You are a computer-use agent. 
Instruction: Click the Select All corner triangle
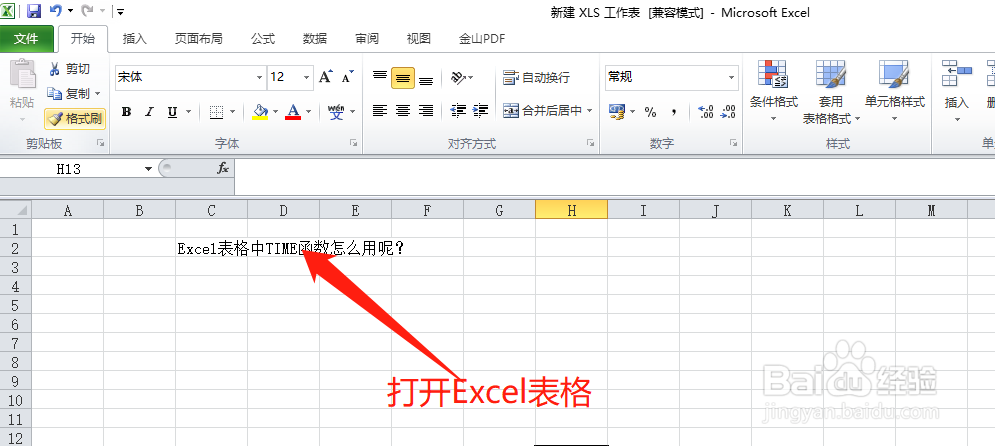click(16, 210)
